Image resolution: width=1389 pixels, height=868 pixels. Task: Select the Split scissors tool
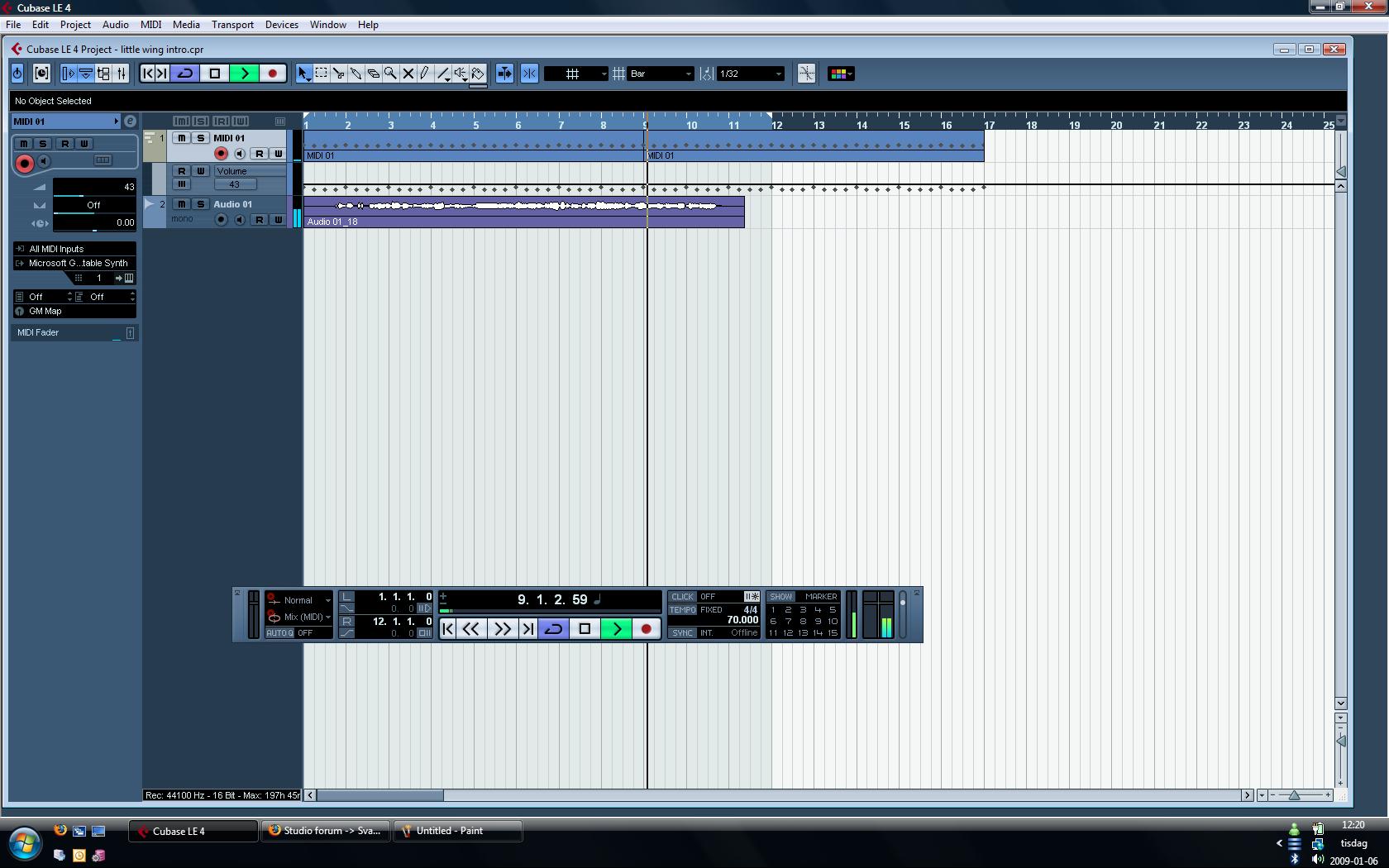pyautogui.click(x=338, y=74)
